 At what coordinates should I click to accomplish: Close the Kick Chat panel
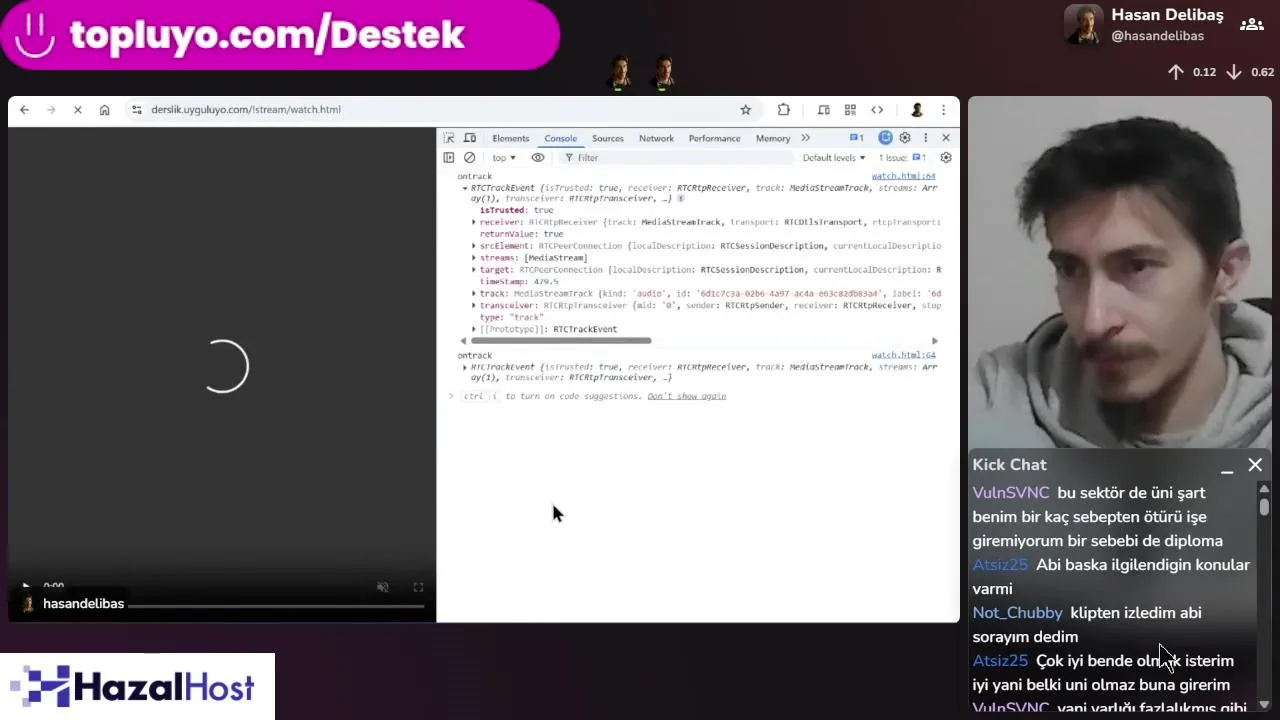coord(1255,465)
